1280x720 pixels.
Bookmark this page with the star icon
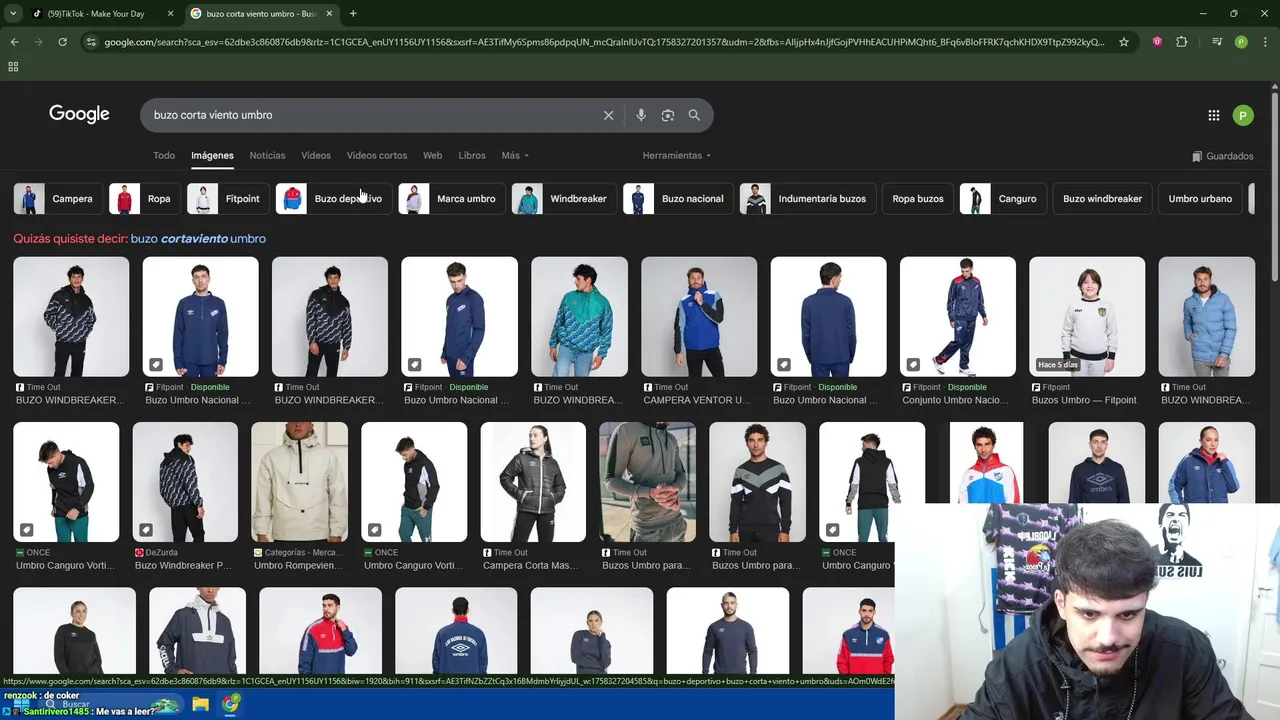point(1124,42)
